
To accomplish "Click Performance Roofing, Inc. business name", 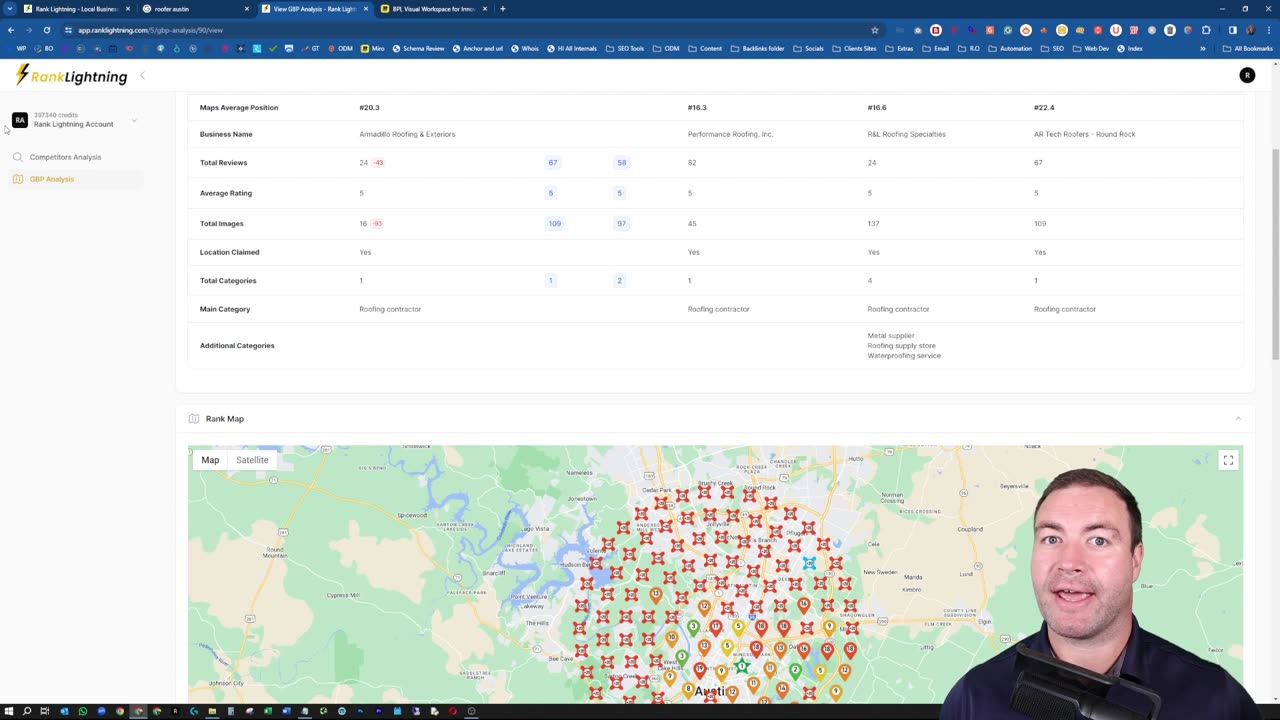I will pyautogui.click(x=730, y=134).
